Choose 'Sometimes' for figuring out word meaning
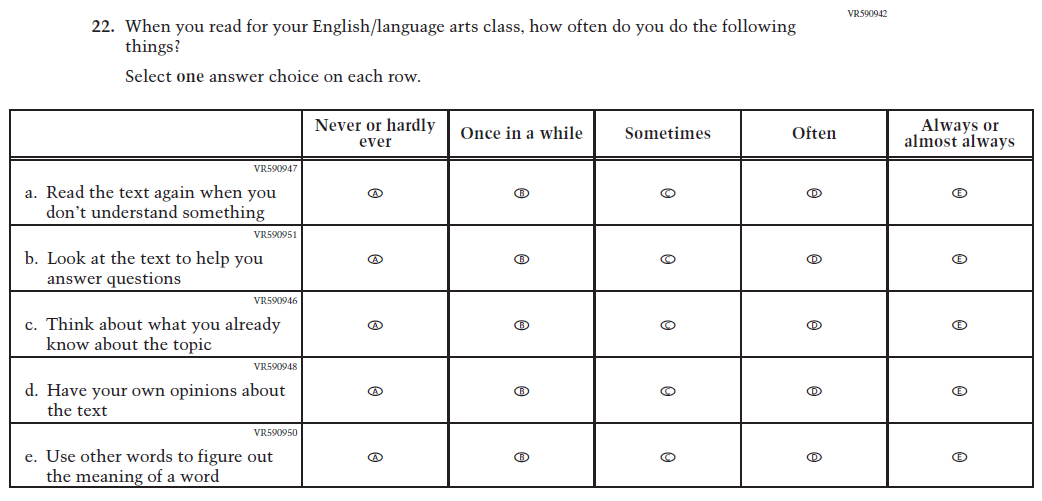Screen dimensions: 1042x501 point(668,457)
